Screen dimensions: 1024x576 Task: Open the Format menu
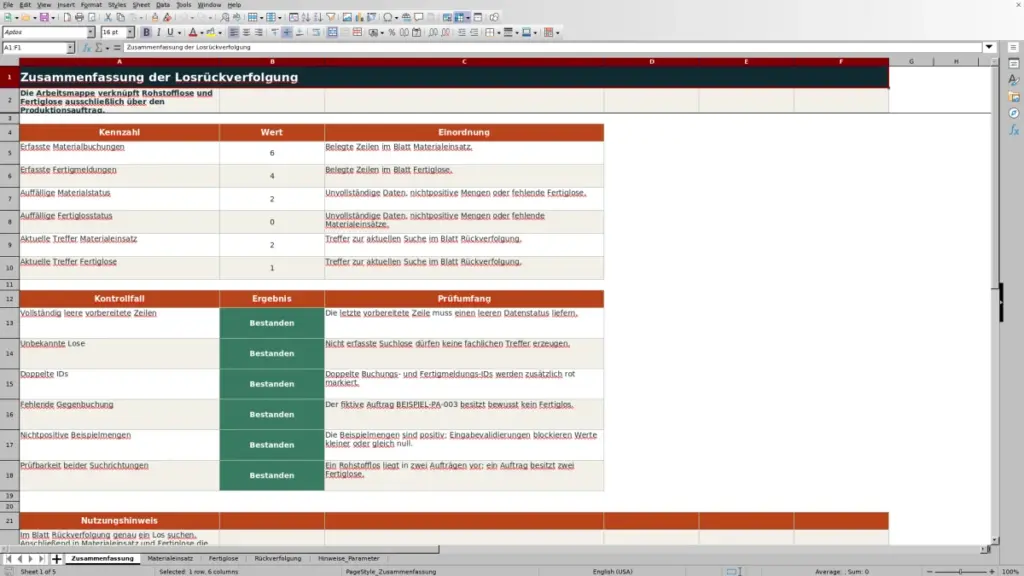coord(91,5)
